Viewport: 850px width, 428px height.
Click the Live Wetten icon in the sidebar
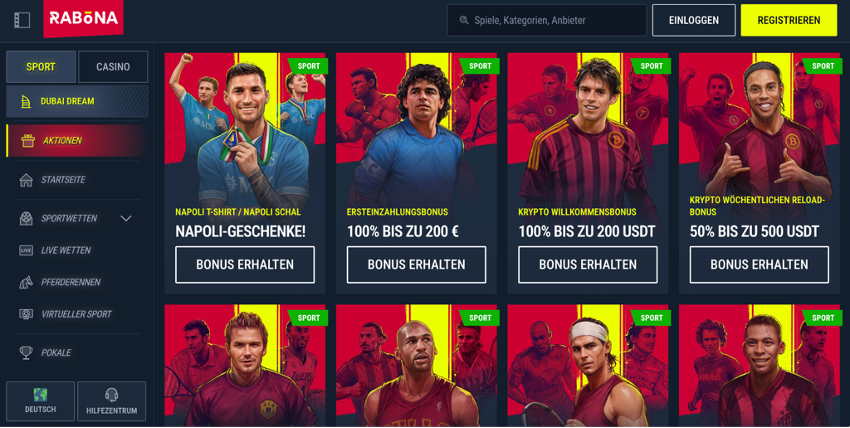click(x=26, y=250)
